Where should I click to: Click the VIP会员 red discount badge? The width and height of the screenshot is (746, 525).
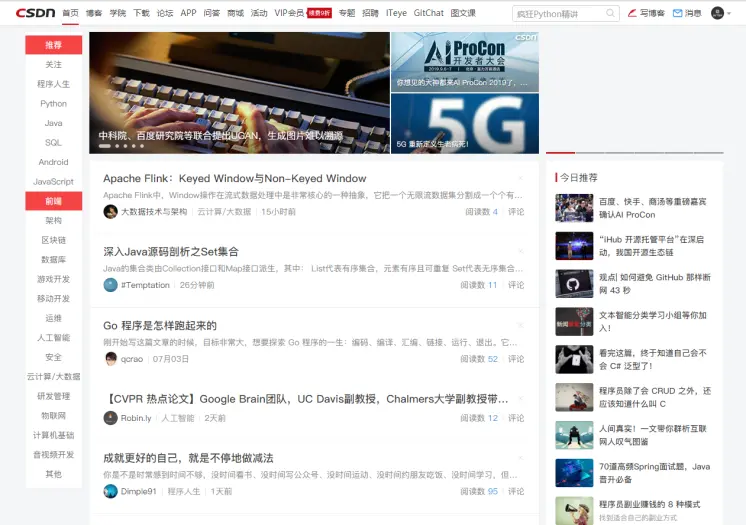click(319, 13)
